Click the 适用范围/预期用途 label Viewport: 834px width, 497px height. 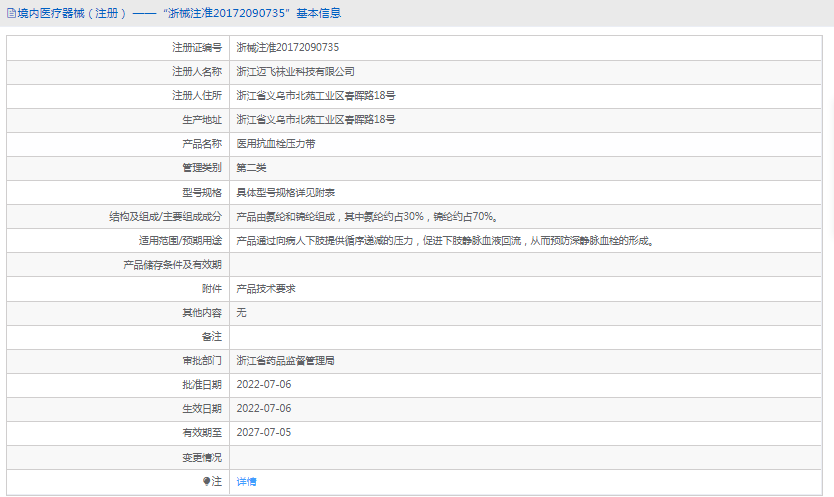tap(180, 241)
